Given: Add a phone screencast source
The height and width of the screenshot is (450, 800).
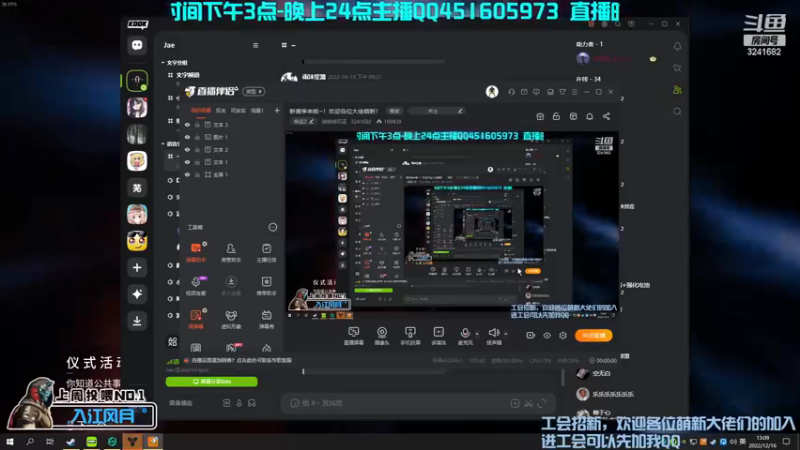Looking at the screenshot, I should pos(410,336).
